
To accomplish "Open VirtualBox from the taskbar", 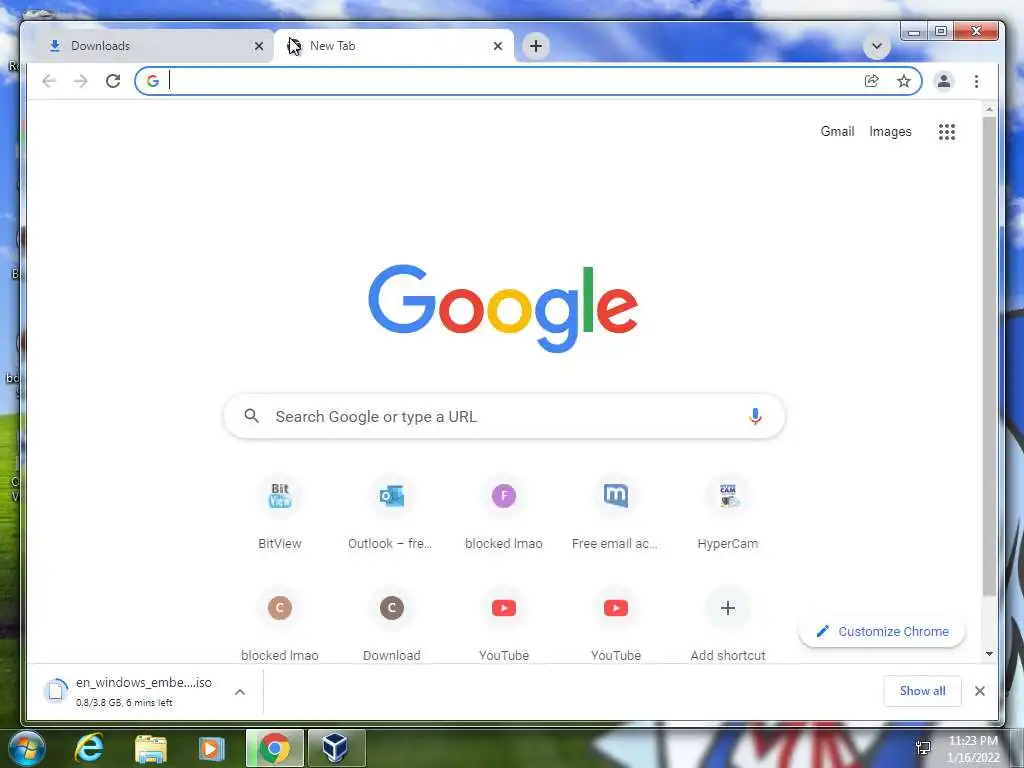I will pos(336,748).
